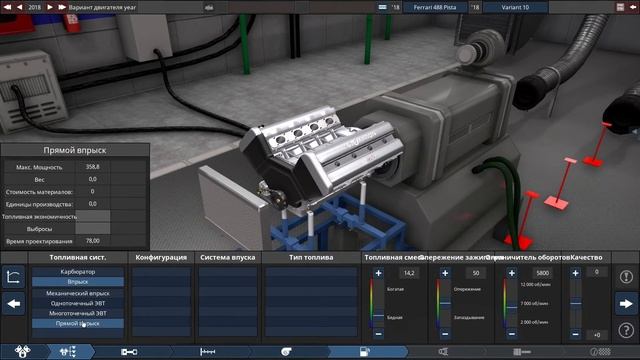640x360 pixels.
Task: Decrease quality with minus button
Action: pyautogui.click(x=576, y=334)
